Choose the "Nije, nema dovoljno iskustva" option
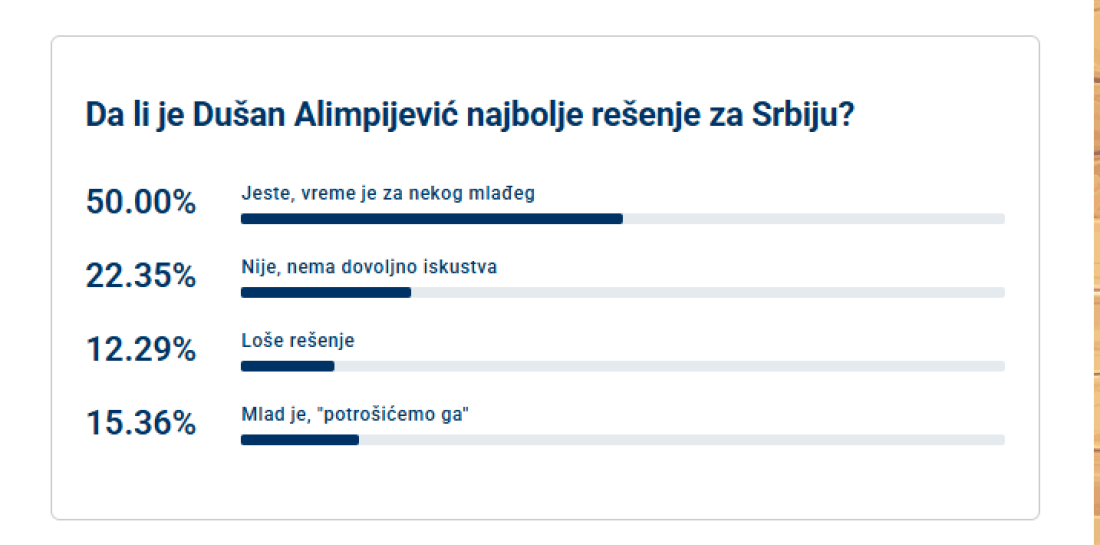This screenshot has width=1100, height=545. coord(369,267)
